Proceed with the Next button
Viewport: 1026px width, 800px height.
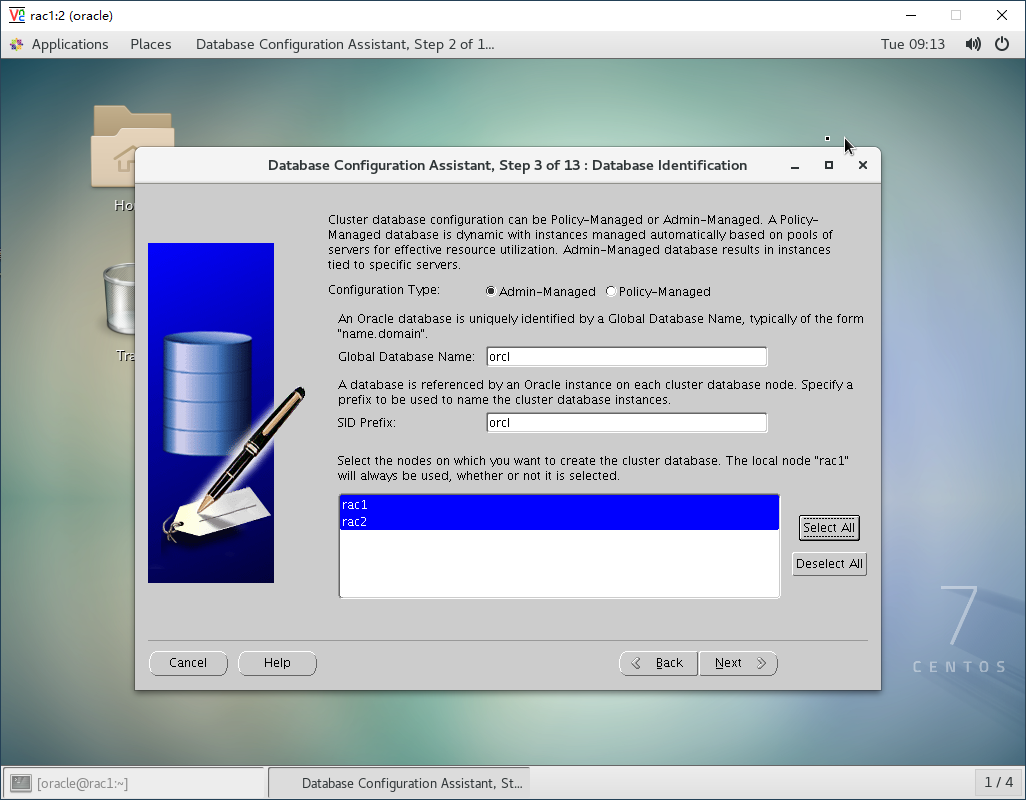[738, 663]
